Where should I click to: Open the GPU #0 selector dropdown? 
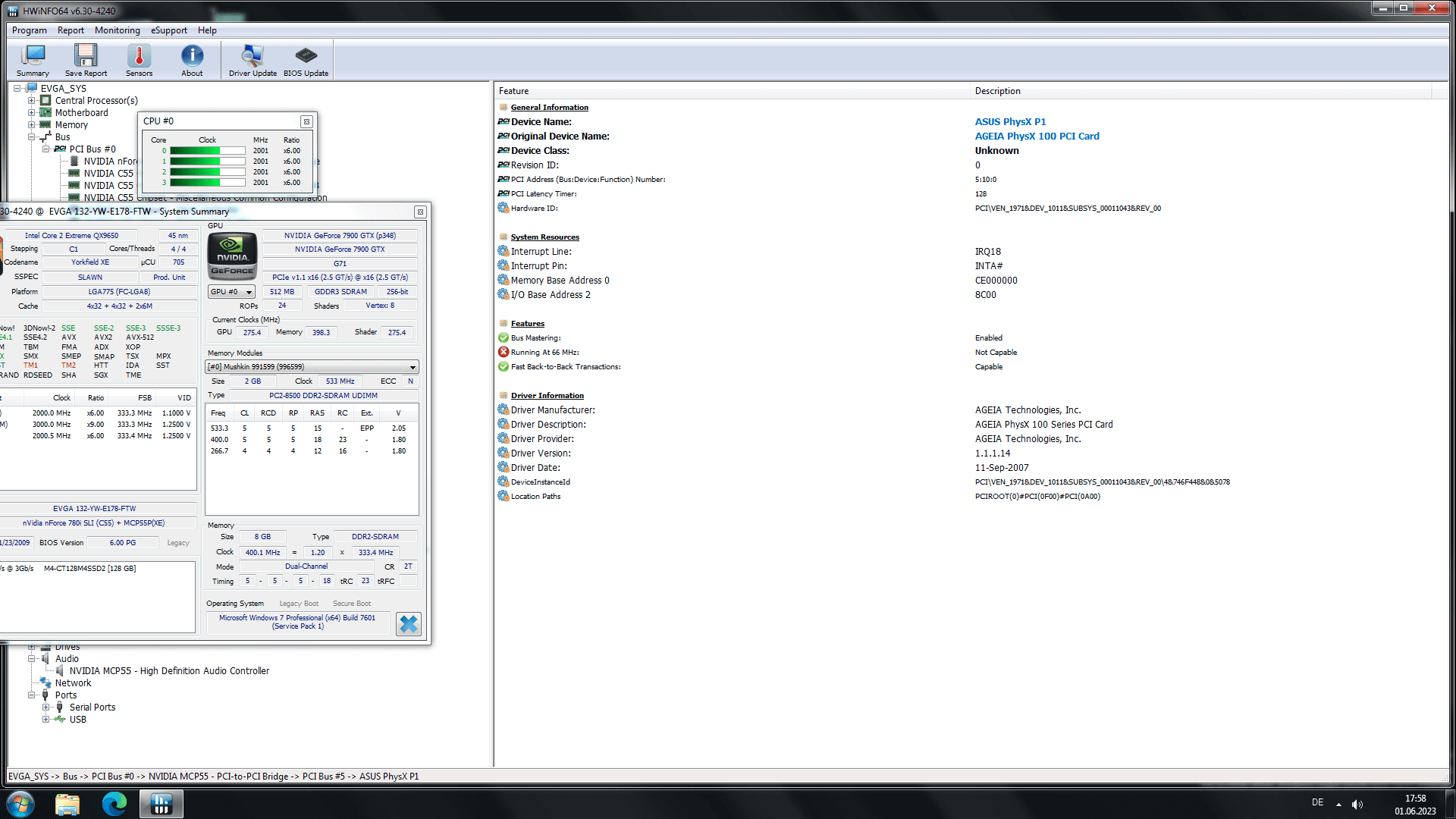coord(231,292)
